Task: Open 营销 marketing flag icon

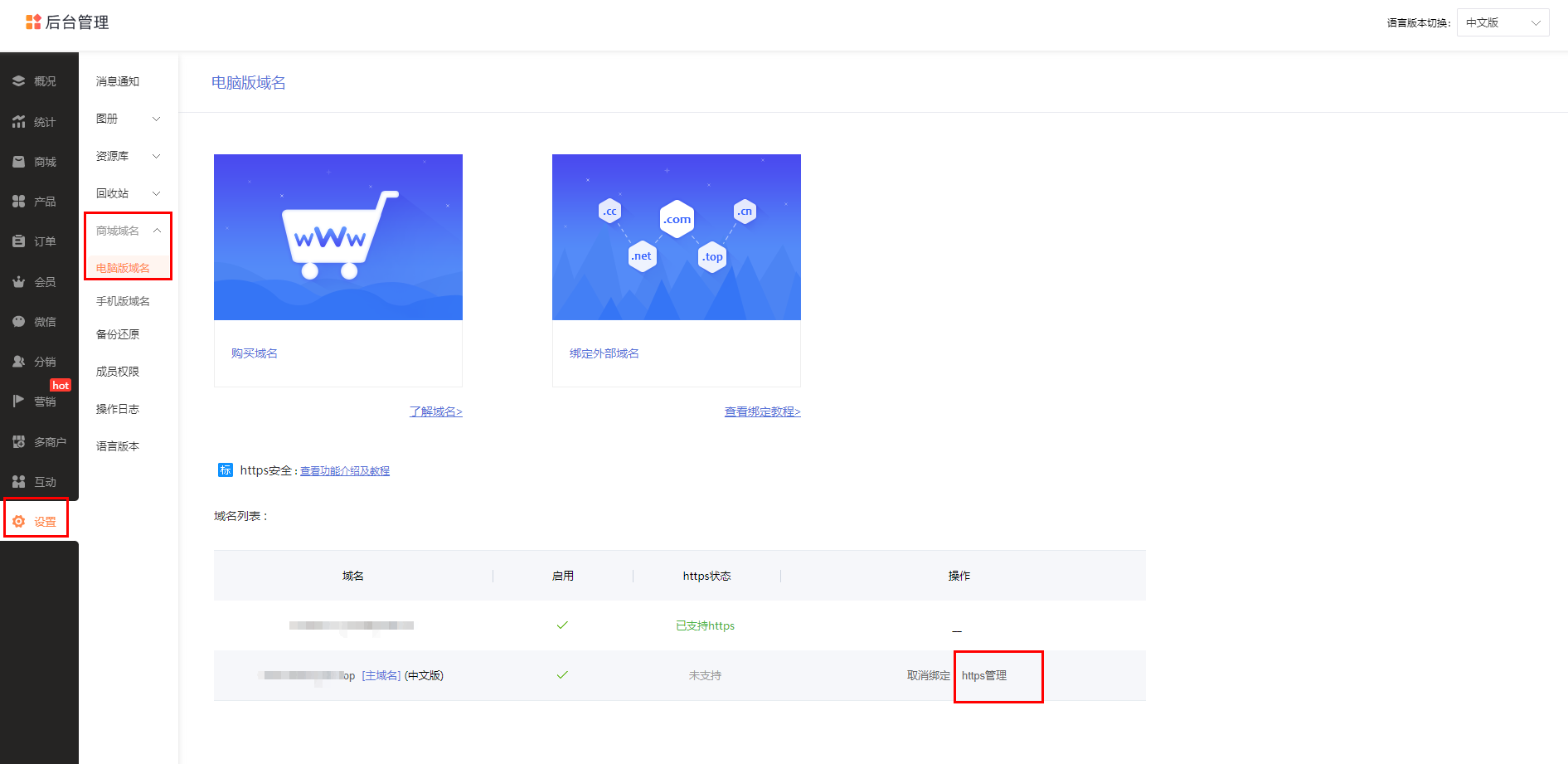Action: pyautogui.click(x=18, y=401)
